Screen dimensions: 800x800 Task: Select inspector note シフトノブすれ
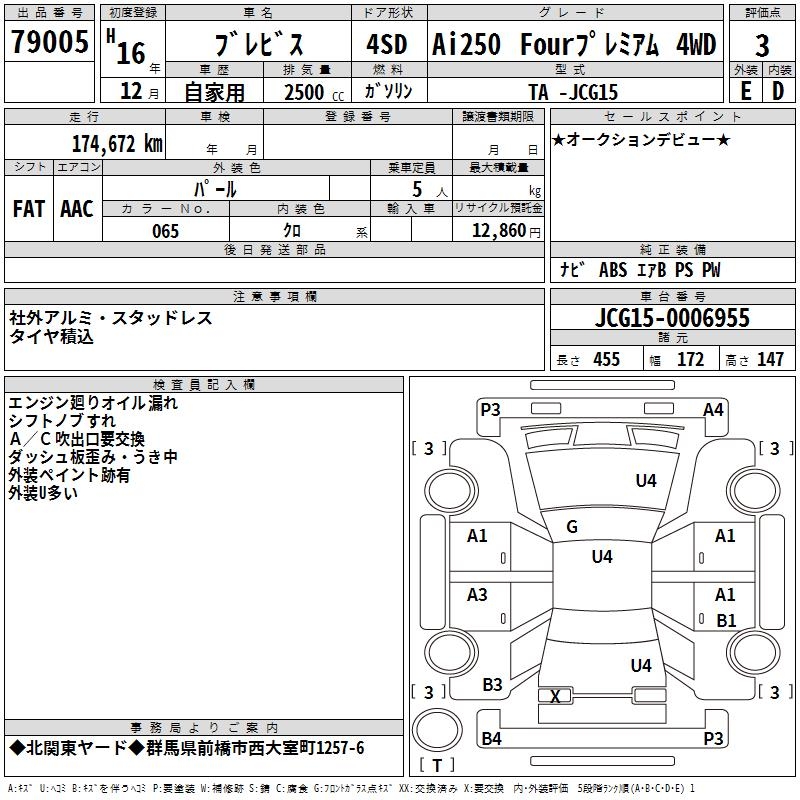point(62,421)
